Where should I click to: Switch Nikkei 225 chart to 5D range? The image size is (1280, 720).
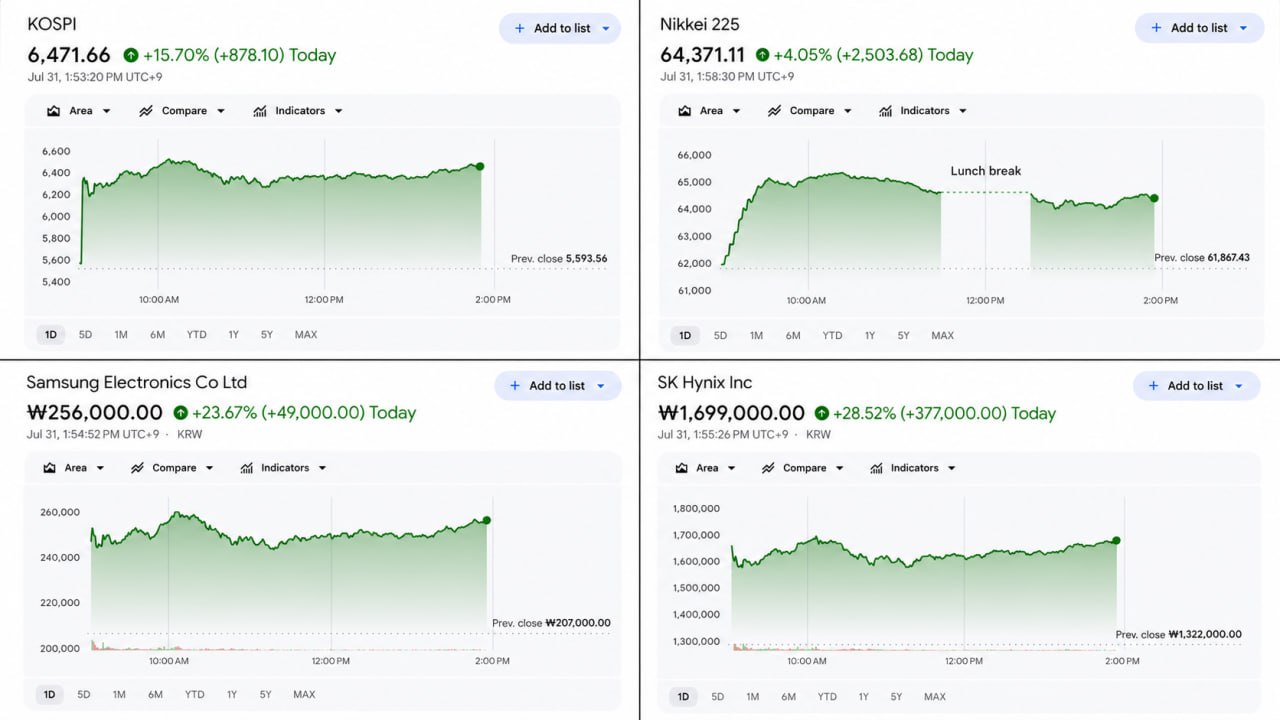point(720,336)
